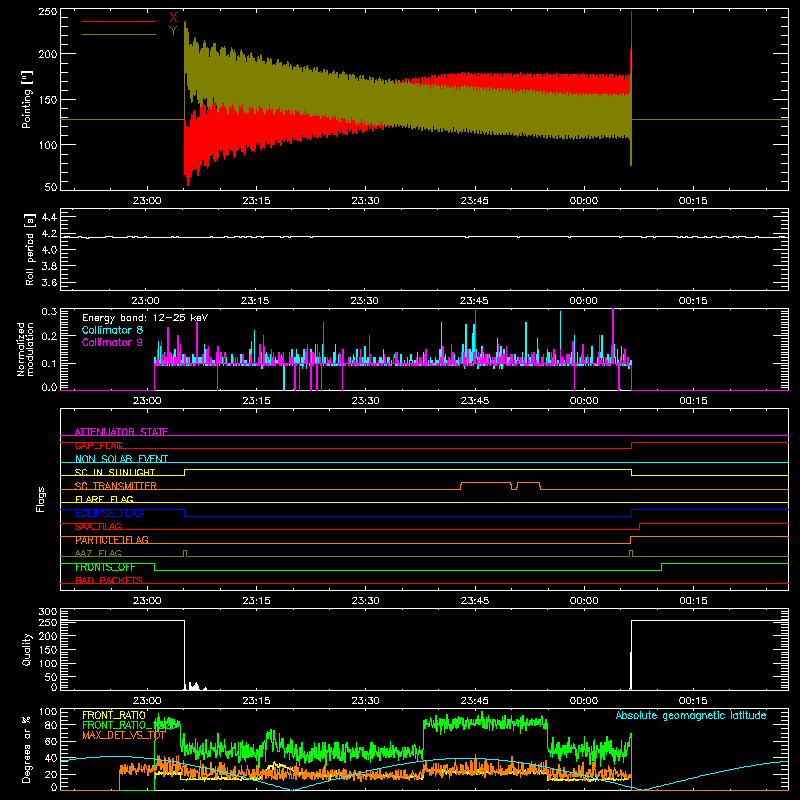Click the olive Y legend line sample
Screen dimensions: 800x800
point(119,34)
